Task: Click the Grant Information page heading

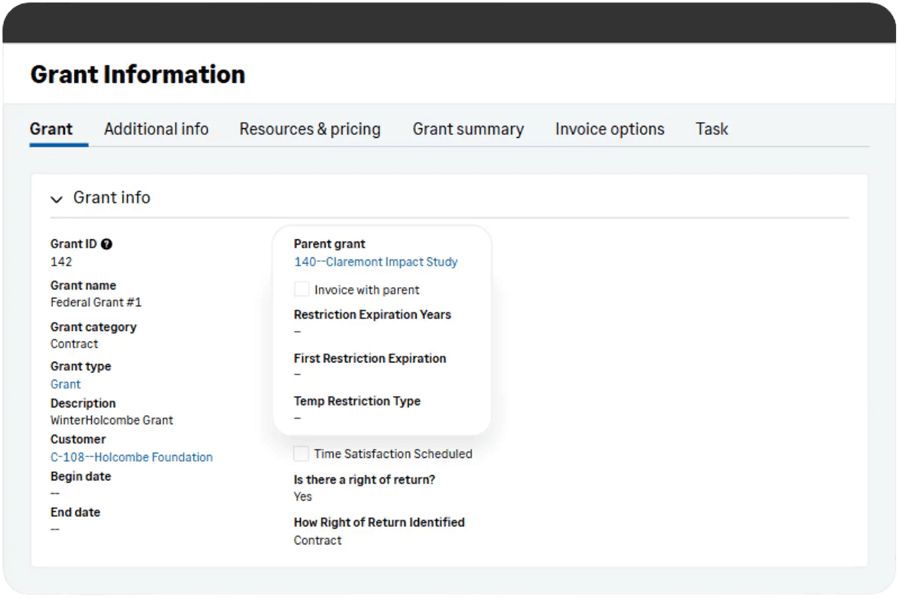Action: point(138,75)
